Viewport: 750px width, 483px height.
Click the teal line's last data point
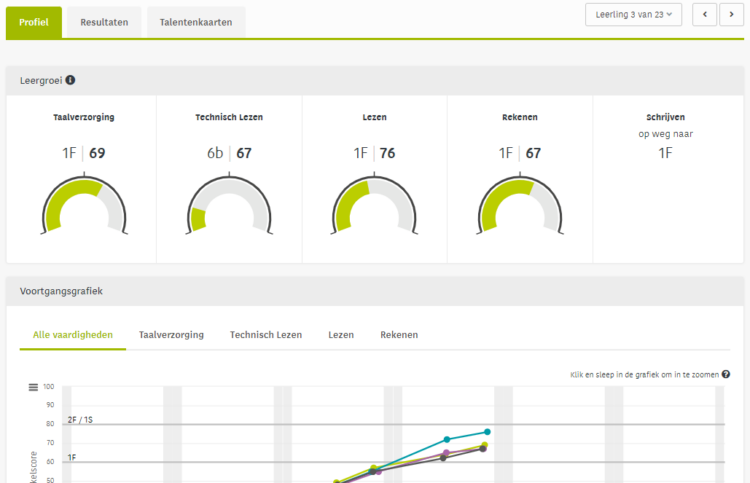(487, 432)
